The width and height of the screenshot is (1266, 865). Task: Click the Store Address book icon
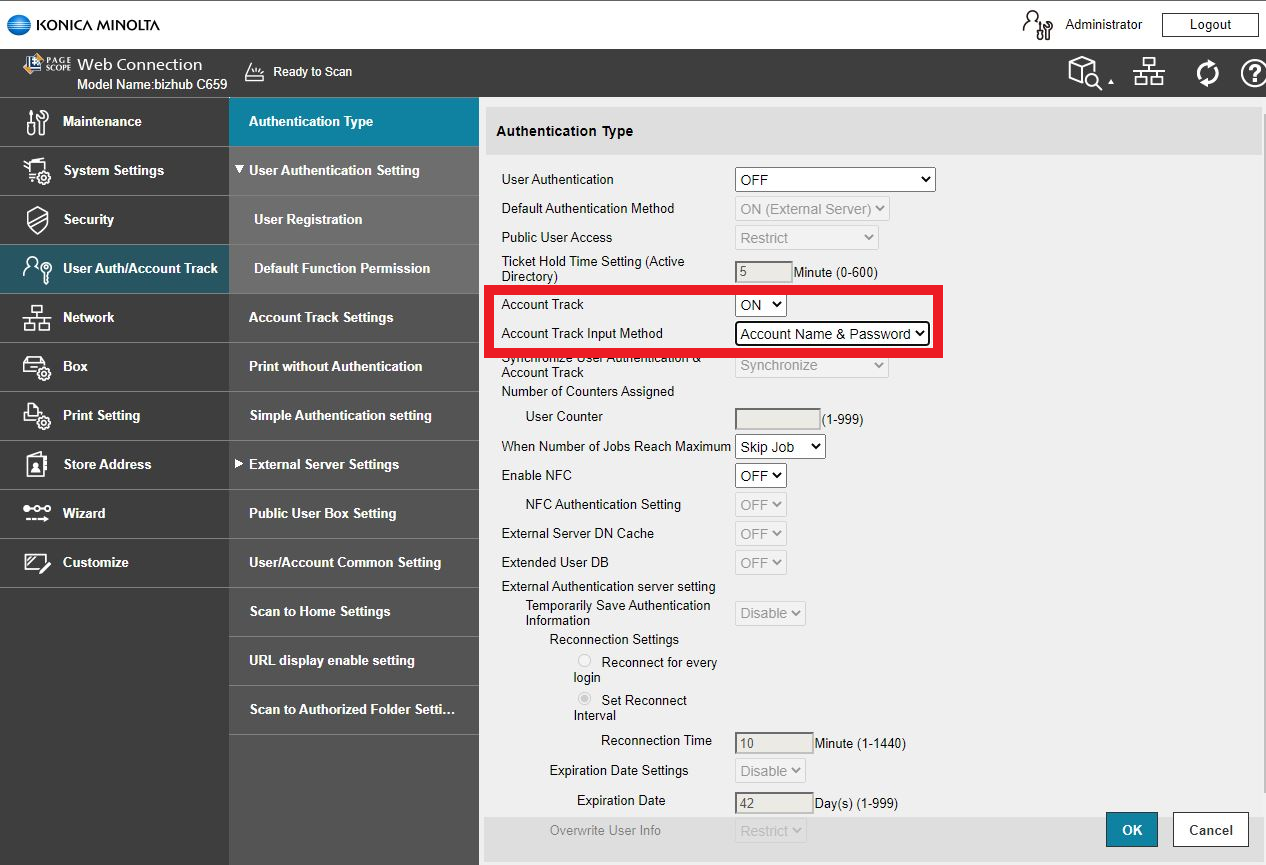click(37, 465)
